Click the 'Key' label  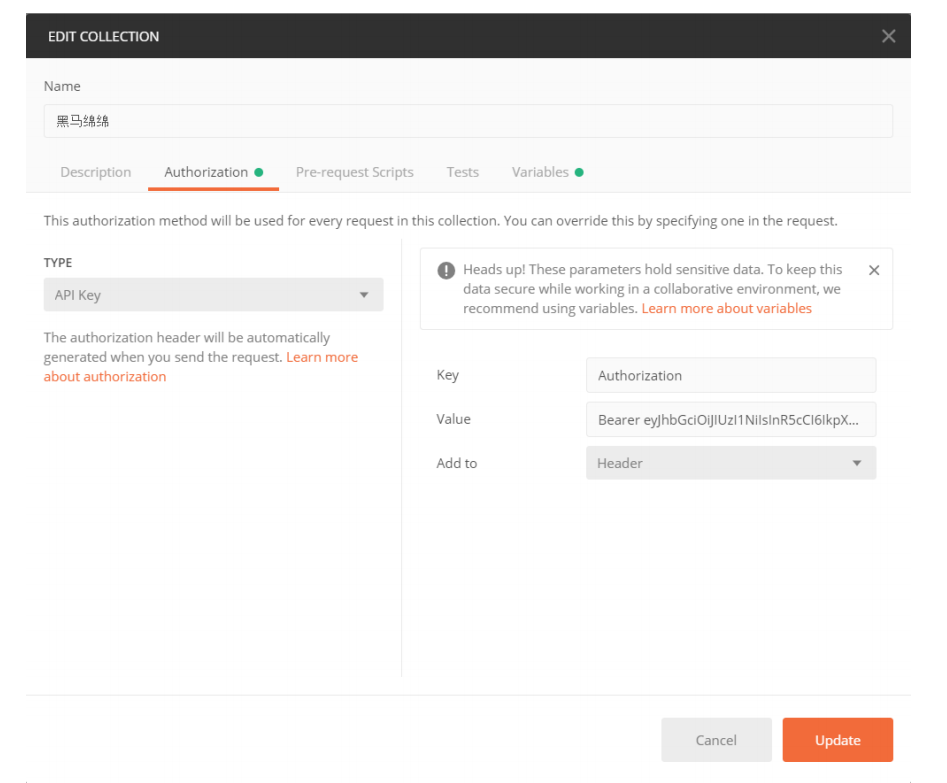click(x=448, y=375)
